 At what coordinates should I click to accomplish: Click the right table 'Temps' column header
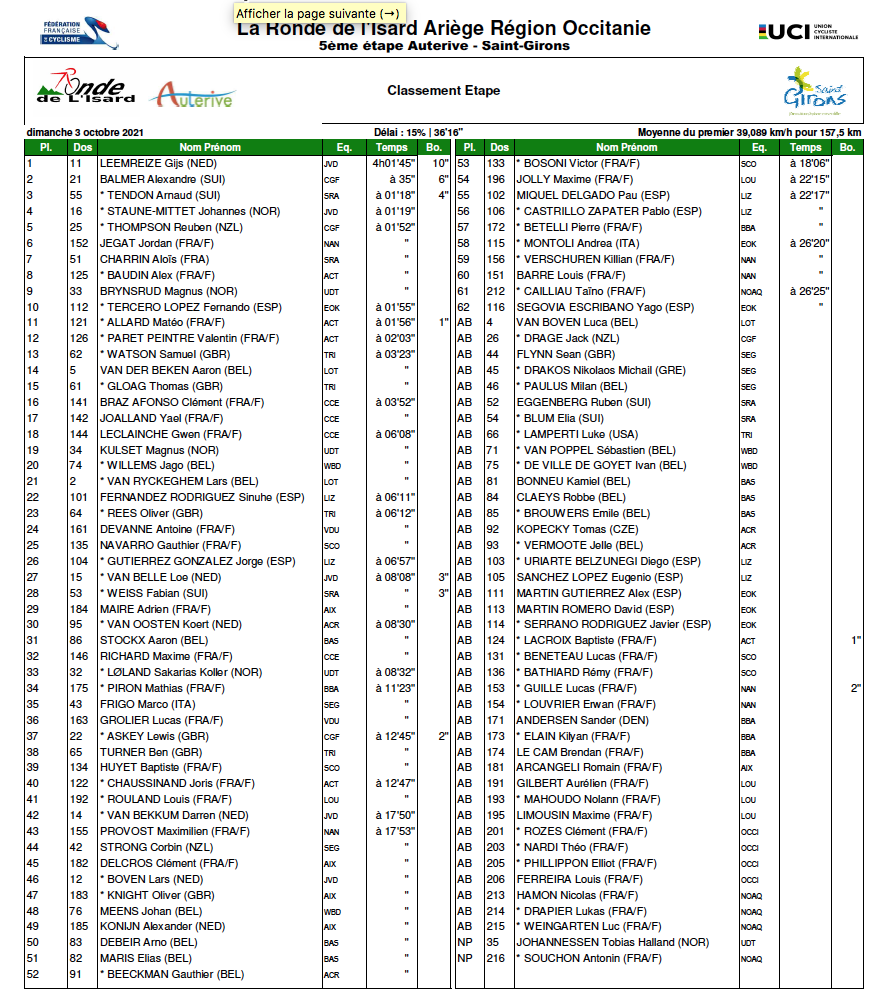tap(805, 148)
